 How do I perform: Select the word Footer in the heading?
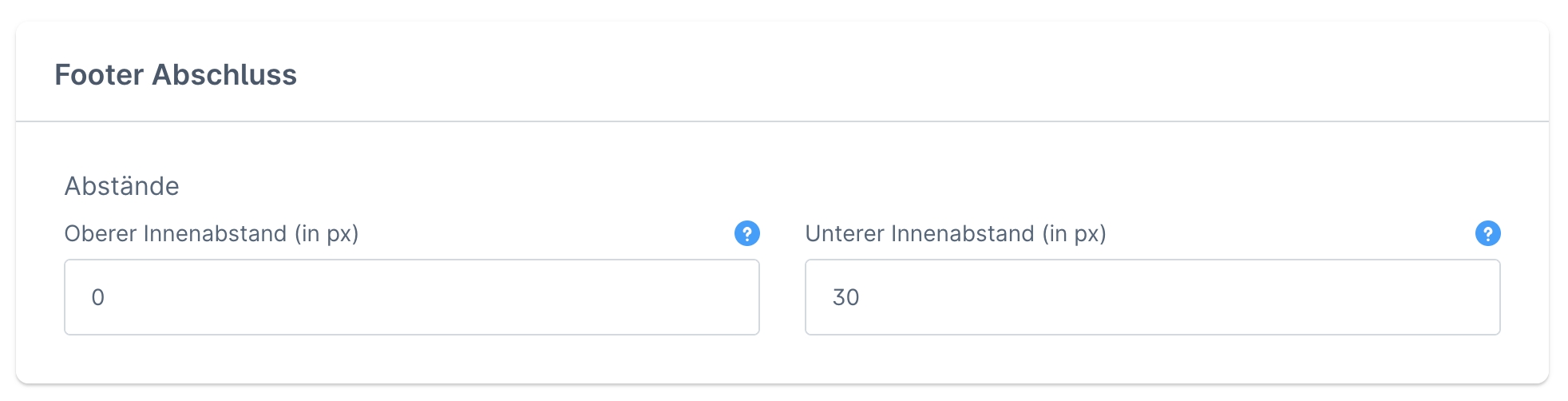click(x=99, y=75)
